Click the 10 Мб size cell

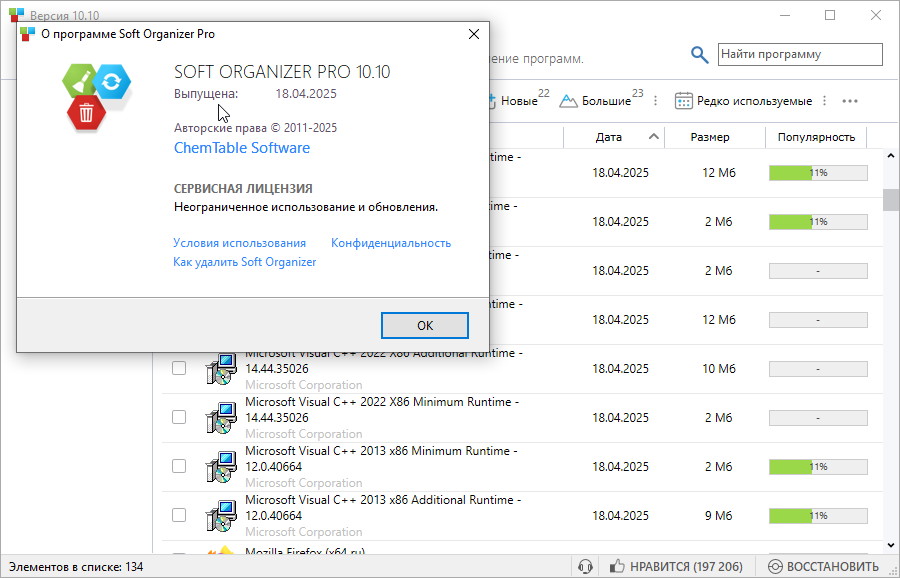pos(719,368)
